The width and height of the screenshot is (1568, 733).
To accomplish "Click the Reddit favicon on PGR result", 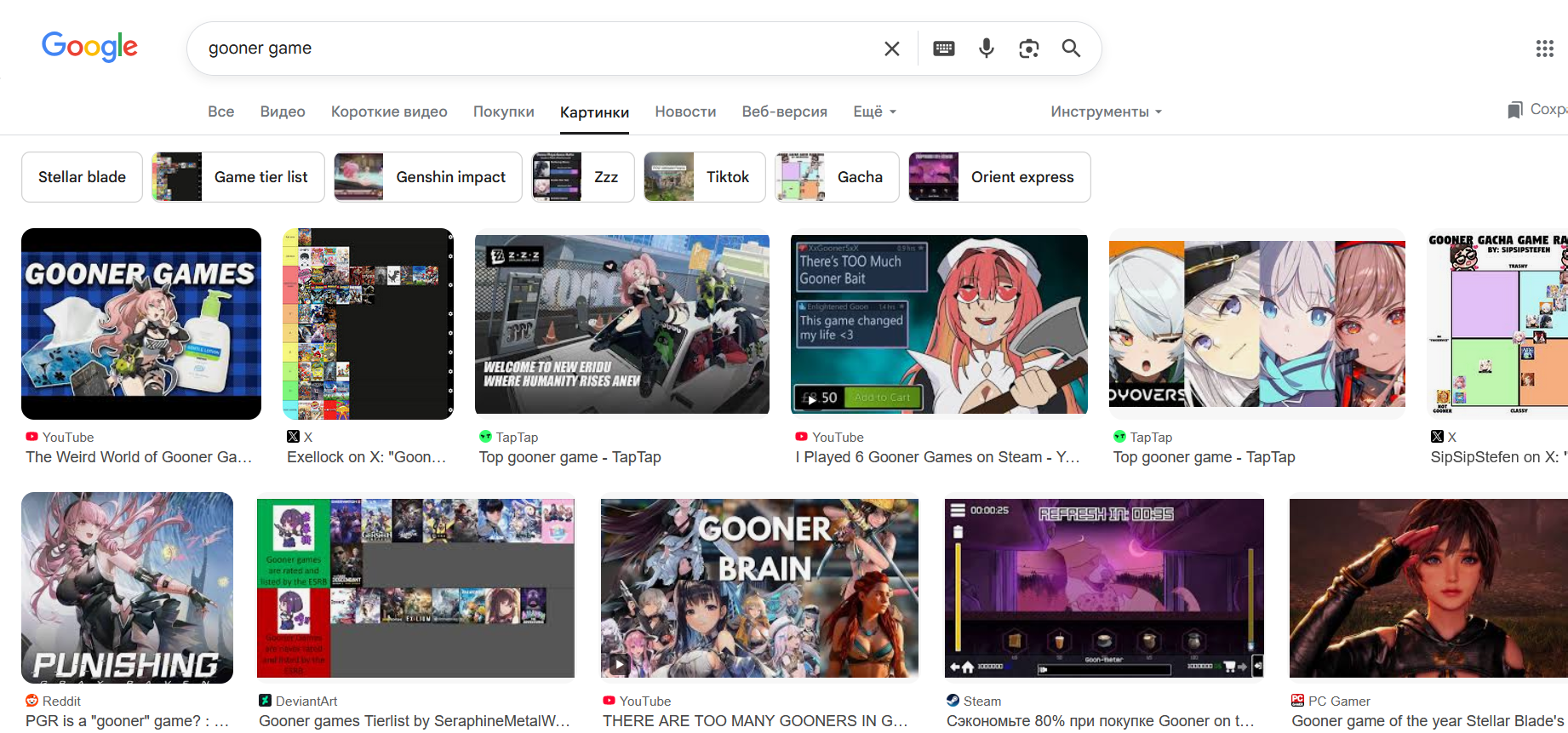I will point(31,701).
